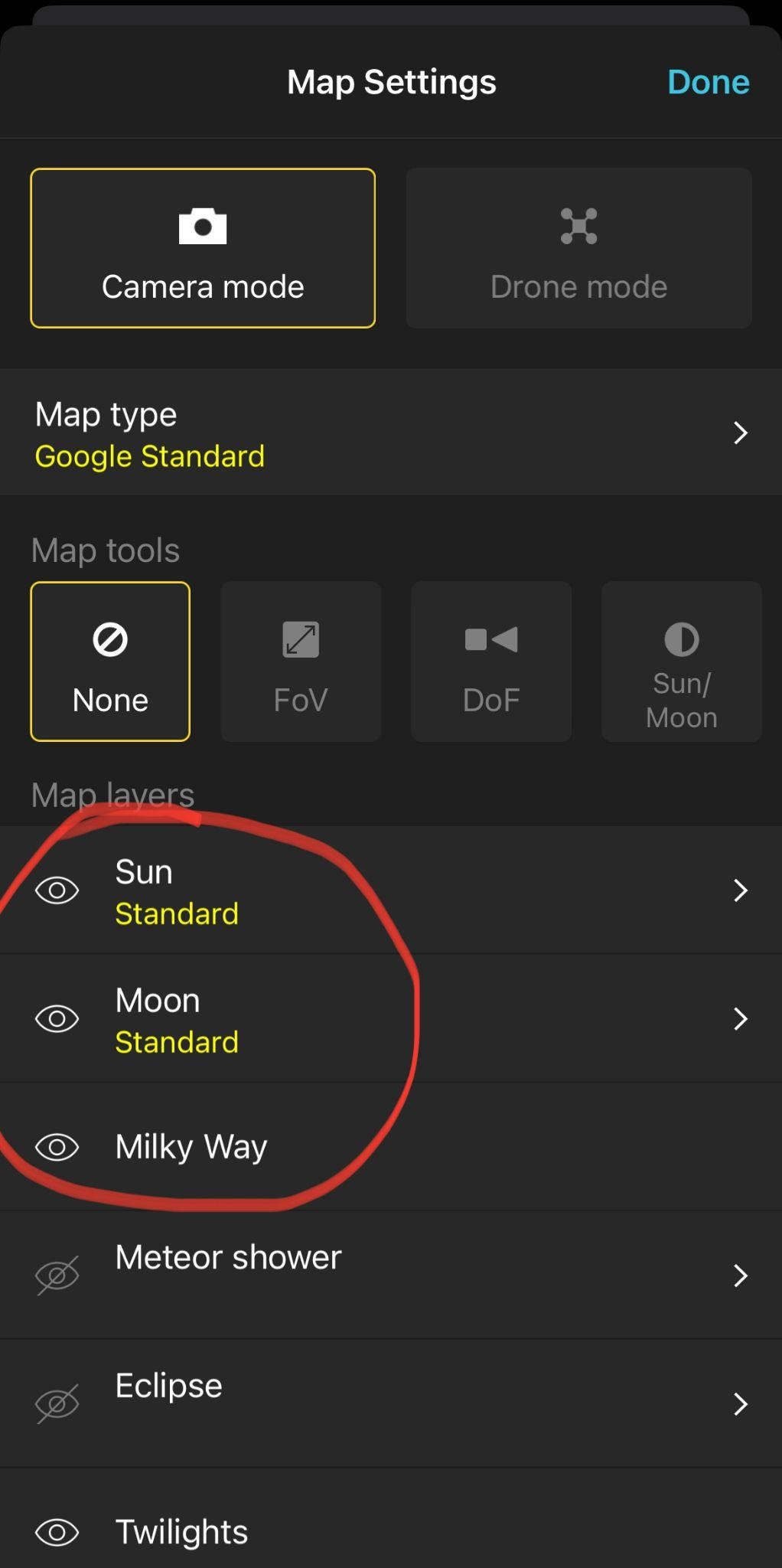The height and width of the screenshot is (1568, 782).
Task: Select the DoF map tool
Action: pyautogui.click(x=490, y=661)
